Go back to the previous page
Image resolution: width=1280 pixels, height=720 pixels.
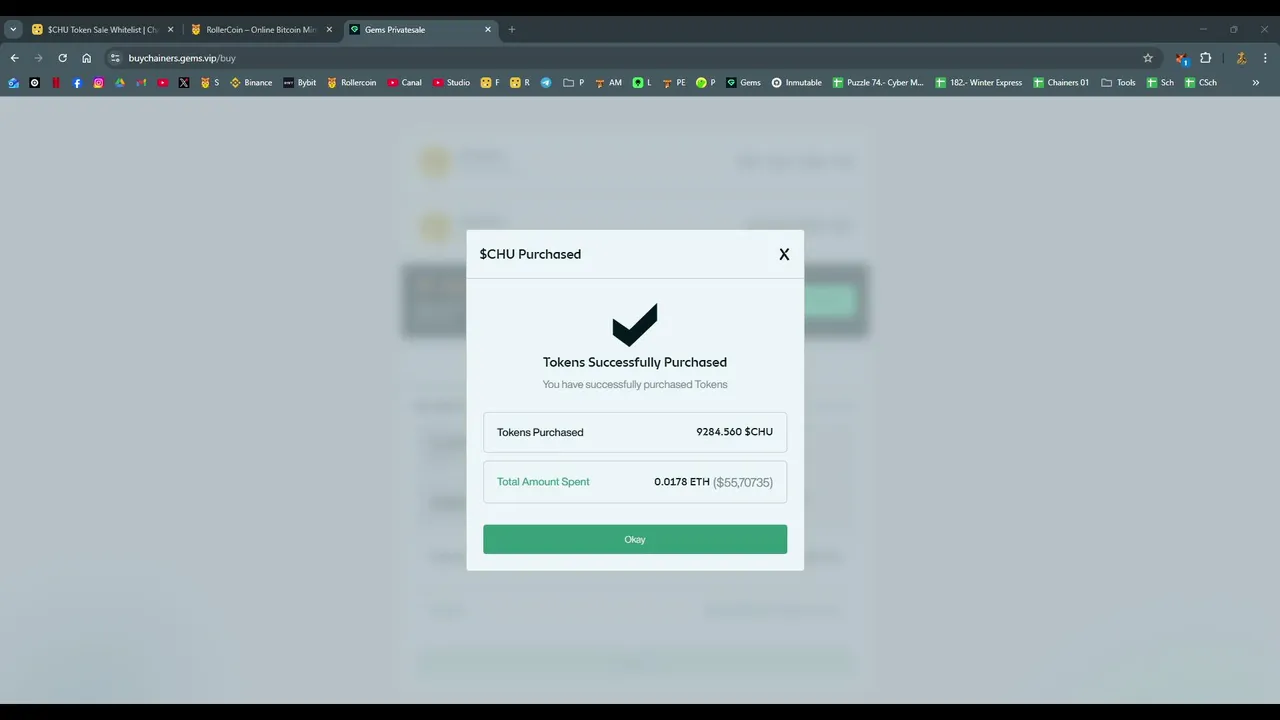(x=14, y=58)
